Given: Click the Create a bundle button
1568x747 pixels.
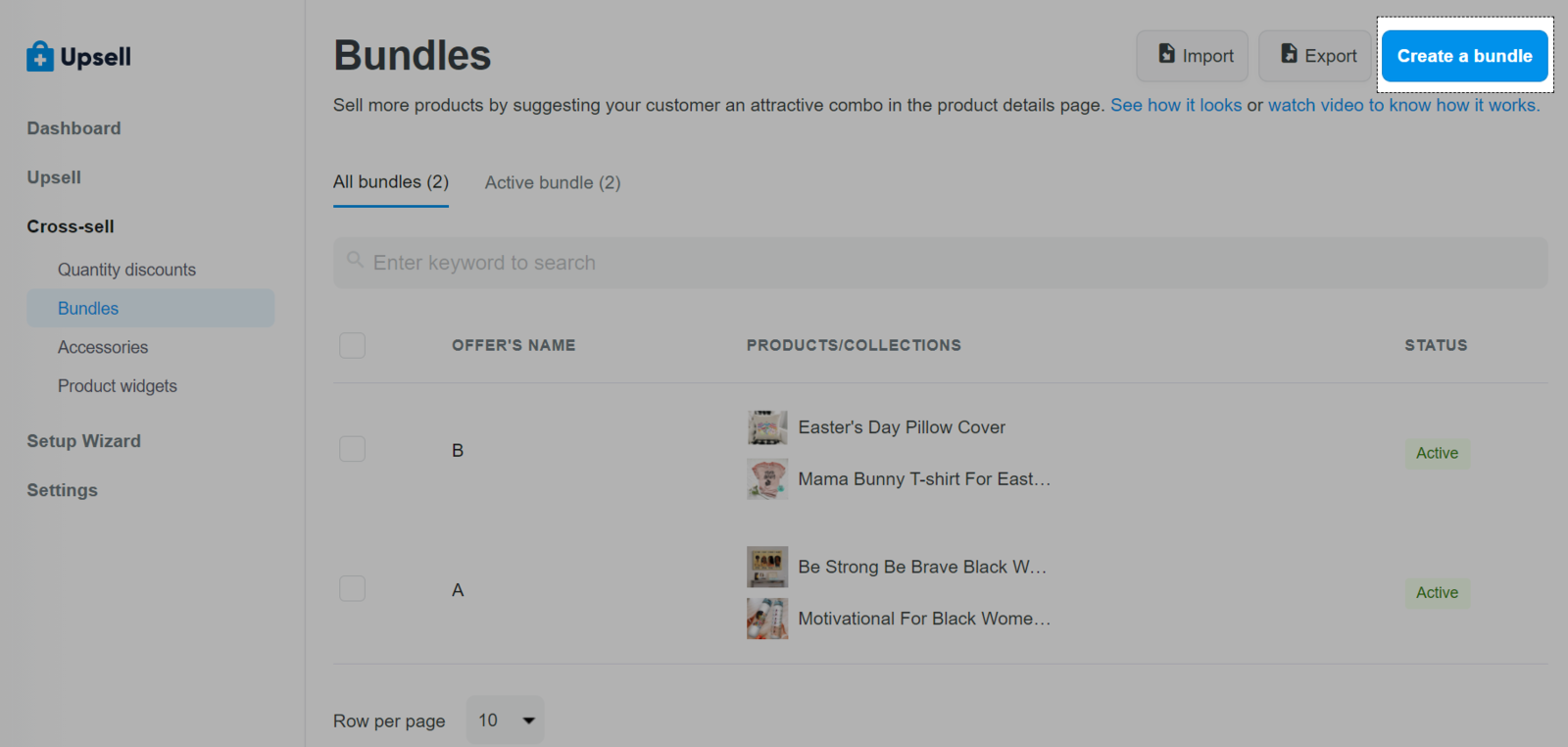Looking at the screenshot, I should click(1464, 56).
